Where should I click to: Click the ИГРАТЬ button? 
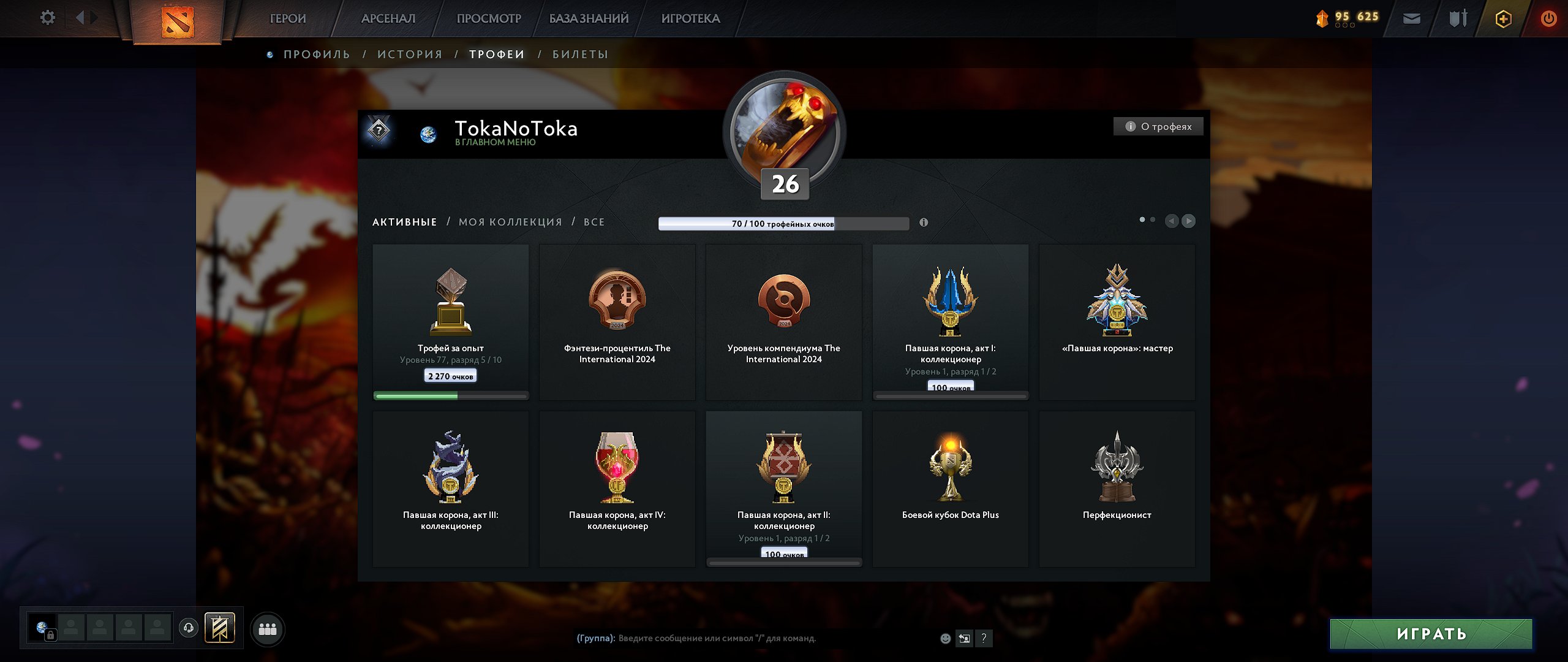click(x=1431, y=634)
